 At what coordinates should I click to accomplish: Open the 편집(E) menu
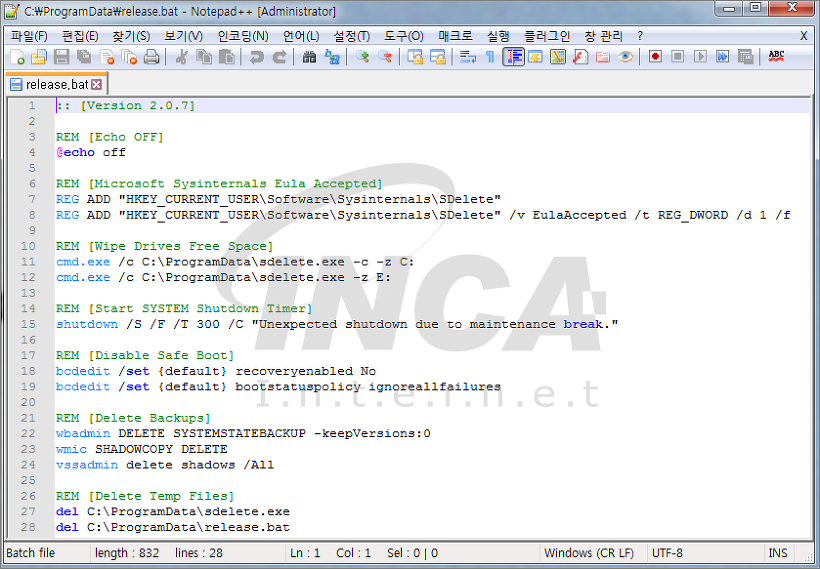(80, 36)
